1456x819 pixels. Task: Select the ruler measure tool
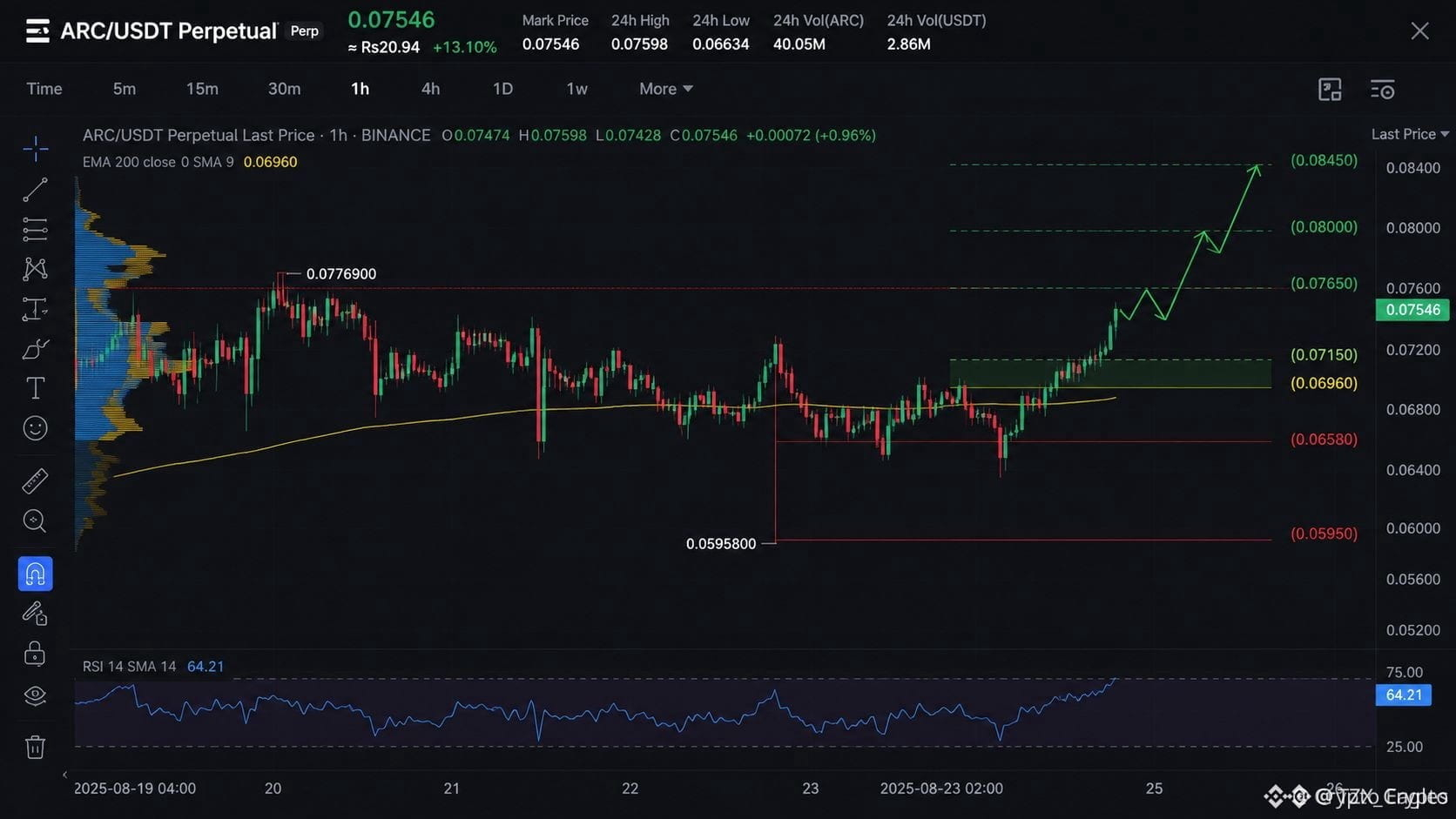pyautogui.click(x=36, y=480)
